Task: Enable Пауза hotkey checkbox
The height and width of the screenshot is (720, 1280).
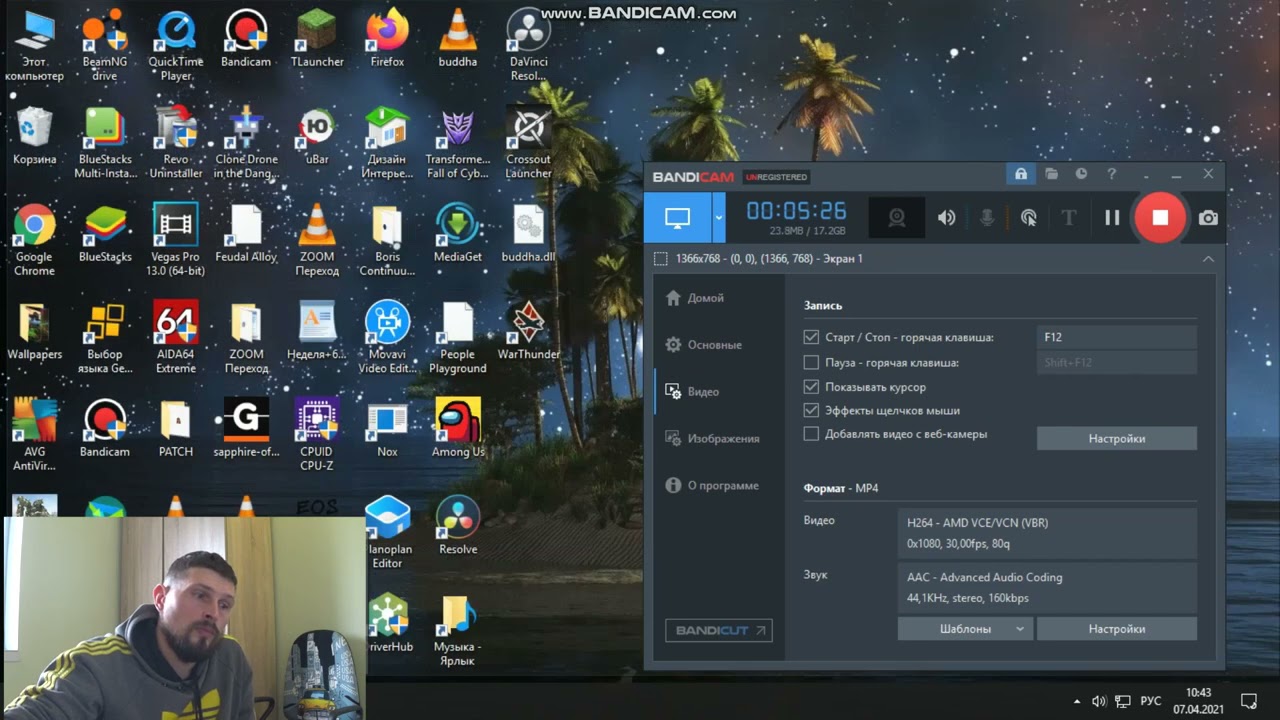Action: pos(811,363)
